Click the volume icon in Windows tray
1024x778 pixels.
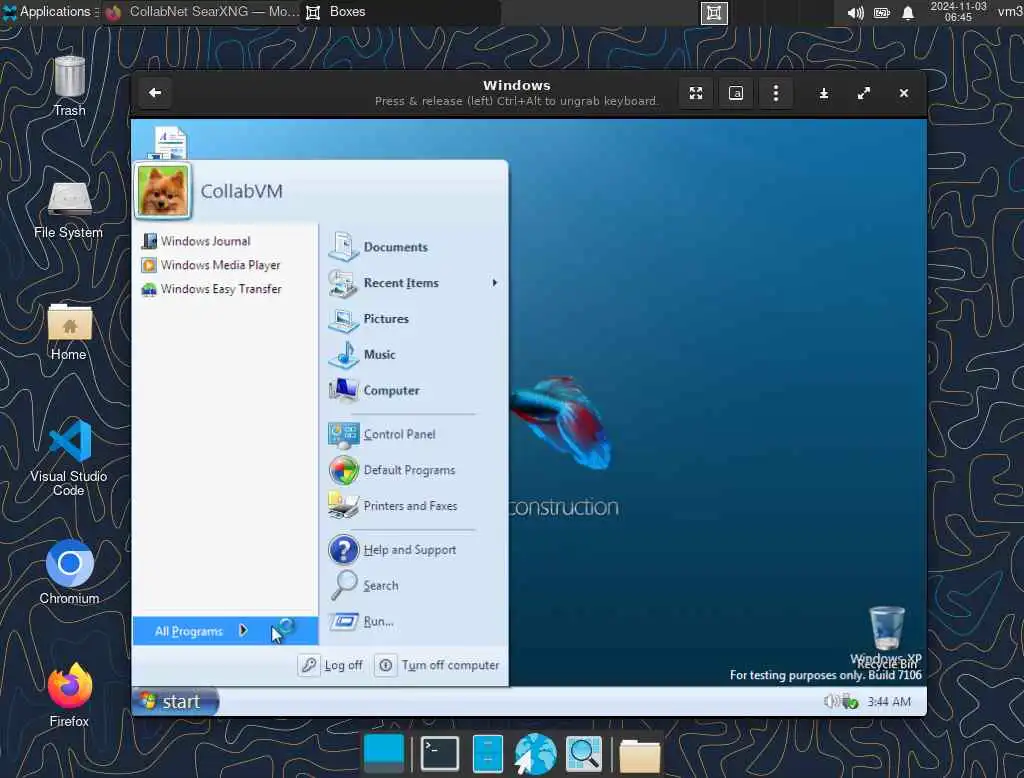pos(830,702)
